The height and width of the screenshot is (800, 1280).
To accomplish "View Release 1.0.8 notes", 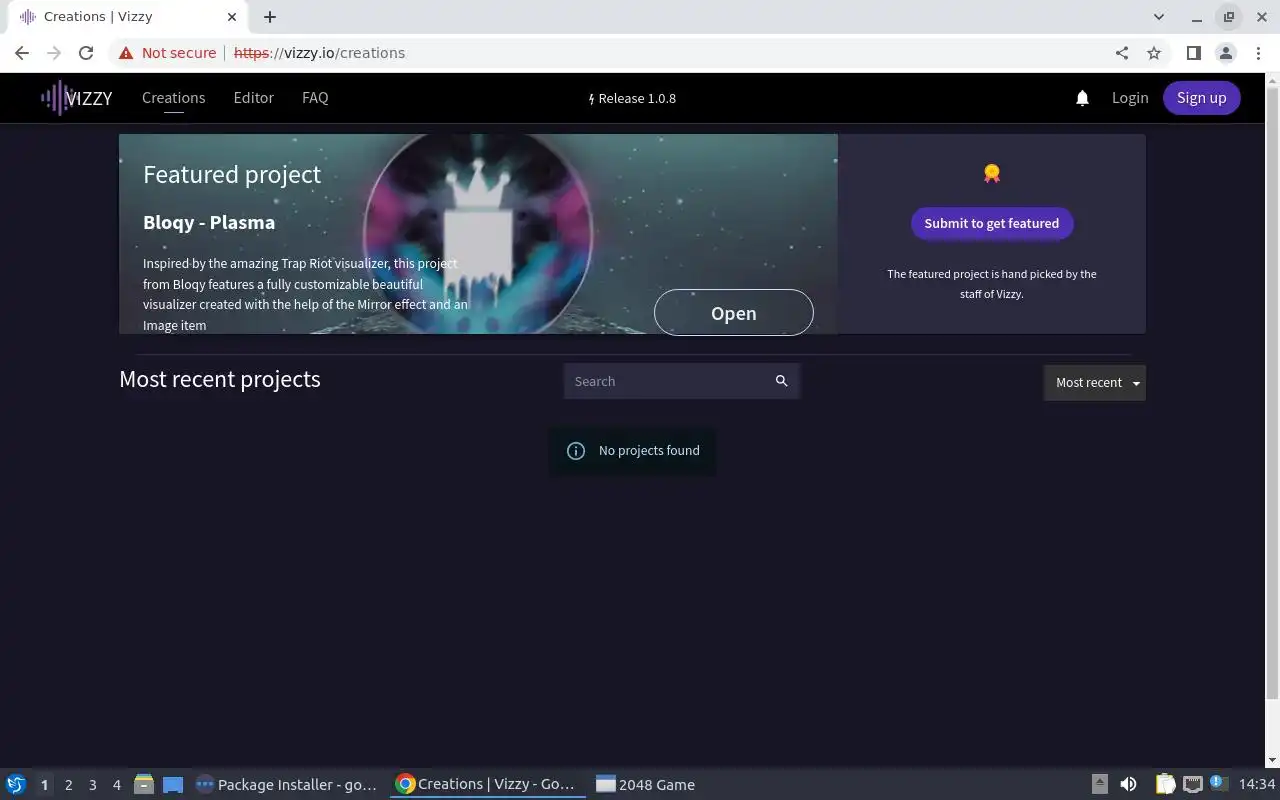I will pos(632,98).
